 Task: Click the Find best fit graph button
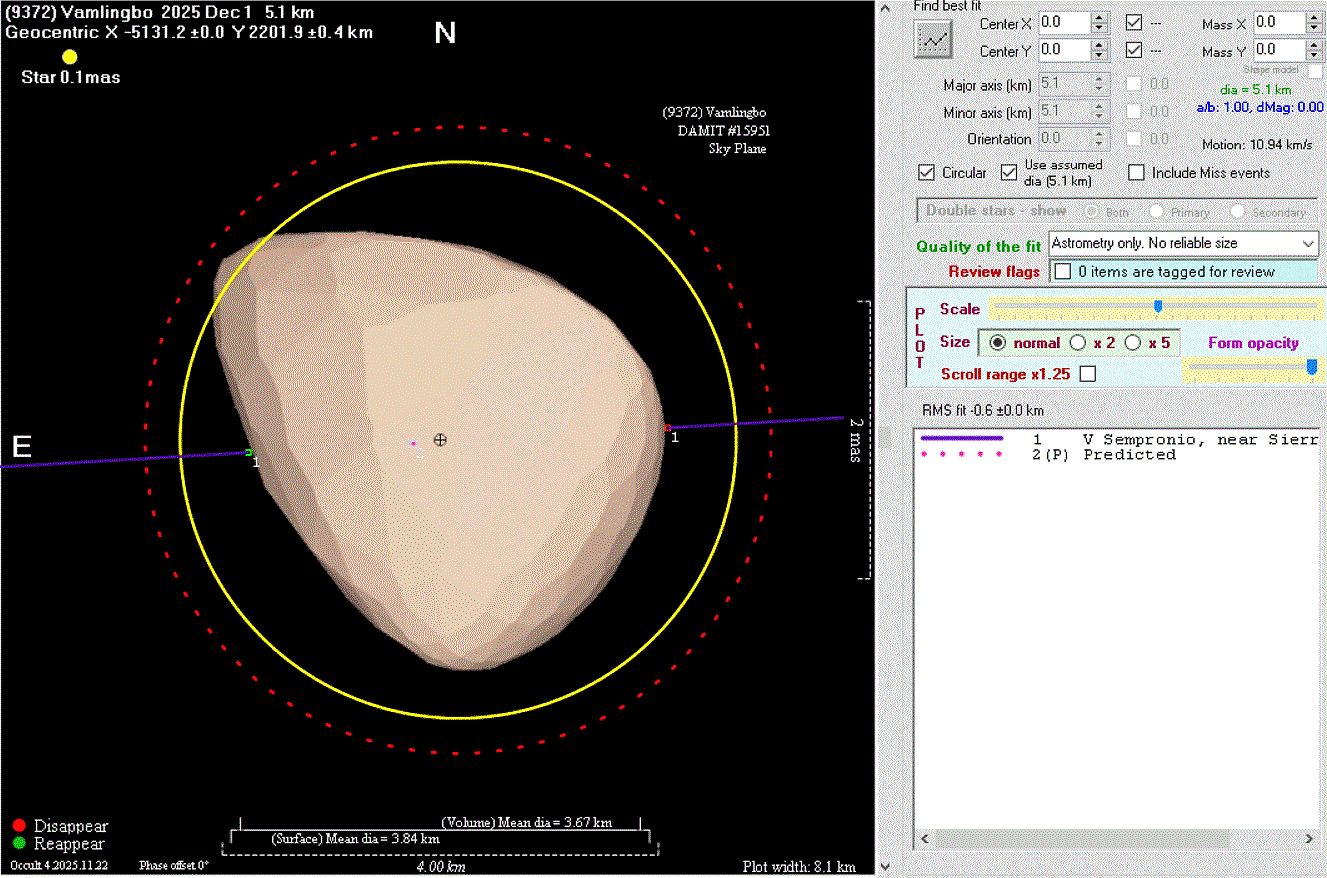tap(933, 39)
